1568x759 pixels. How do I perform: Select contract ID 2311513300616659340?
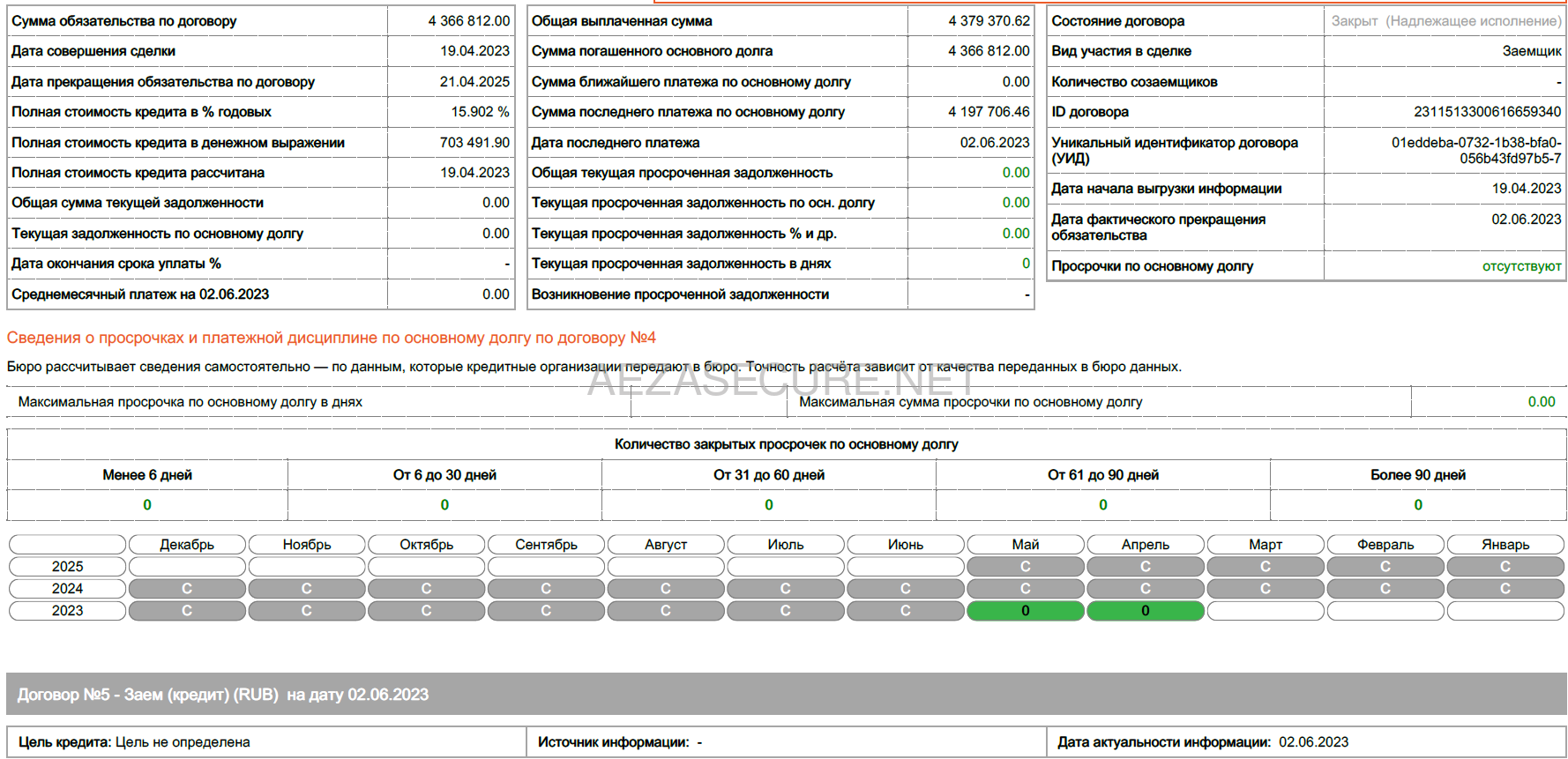point(1488,112)
